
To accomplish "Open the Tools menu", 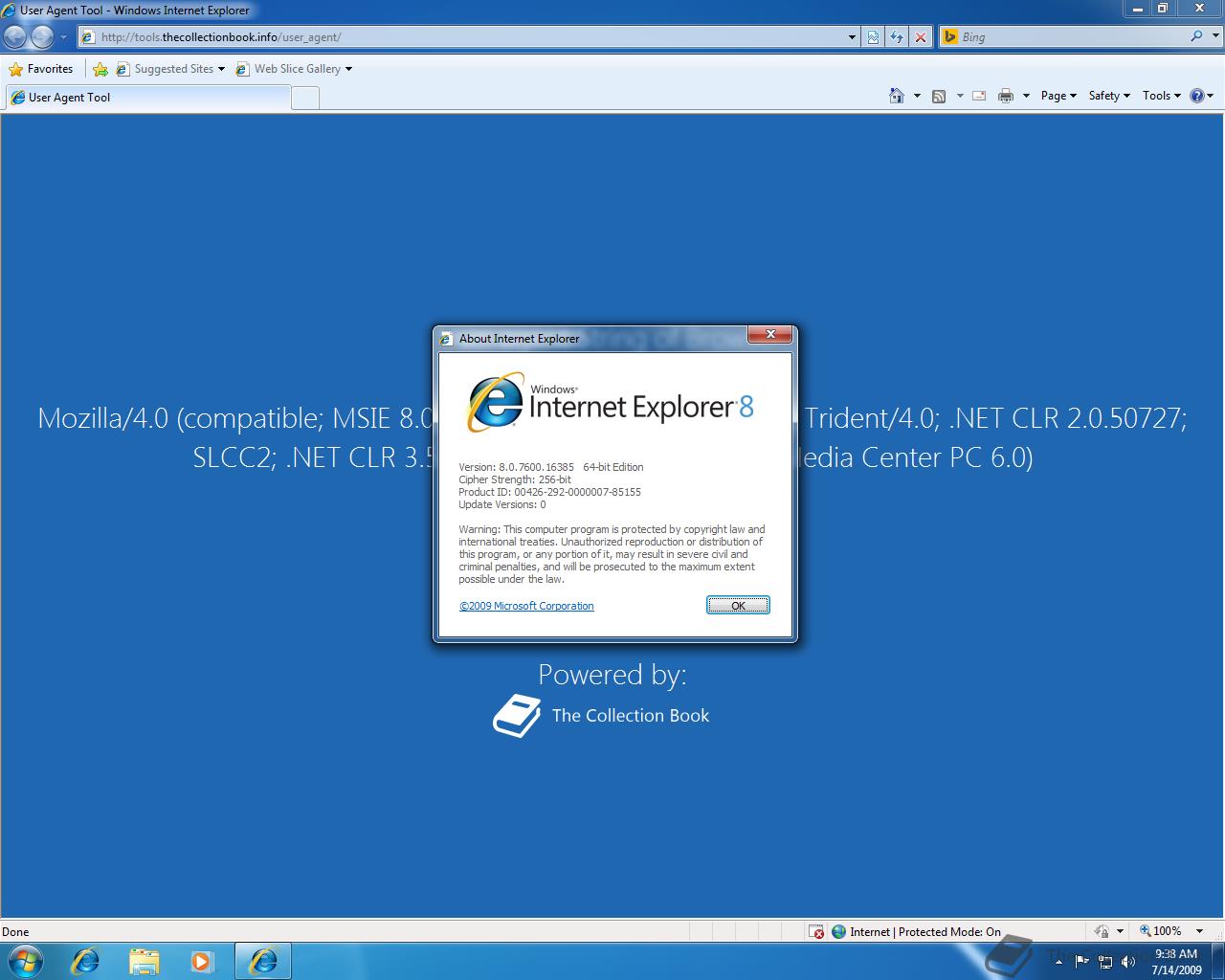I will tap(1162, 96).
